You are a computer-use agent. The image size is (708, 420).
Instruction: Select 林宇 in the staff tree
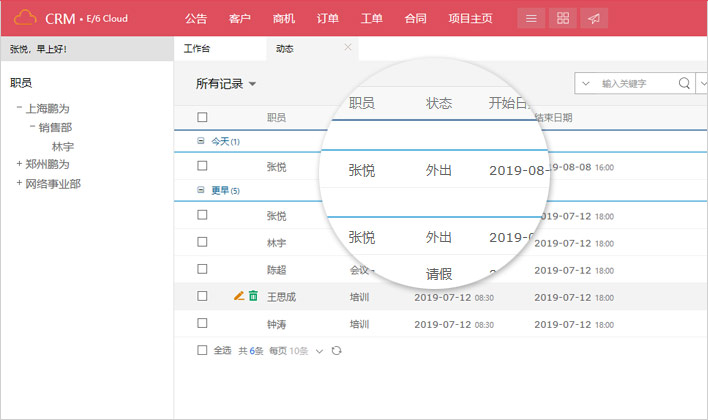coord(64,146)
